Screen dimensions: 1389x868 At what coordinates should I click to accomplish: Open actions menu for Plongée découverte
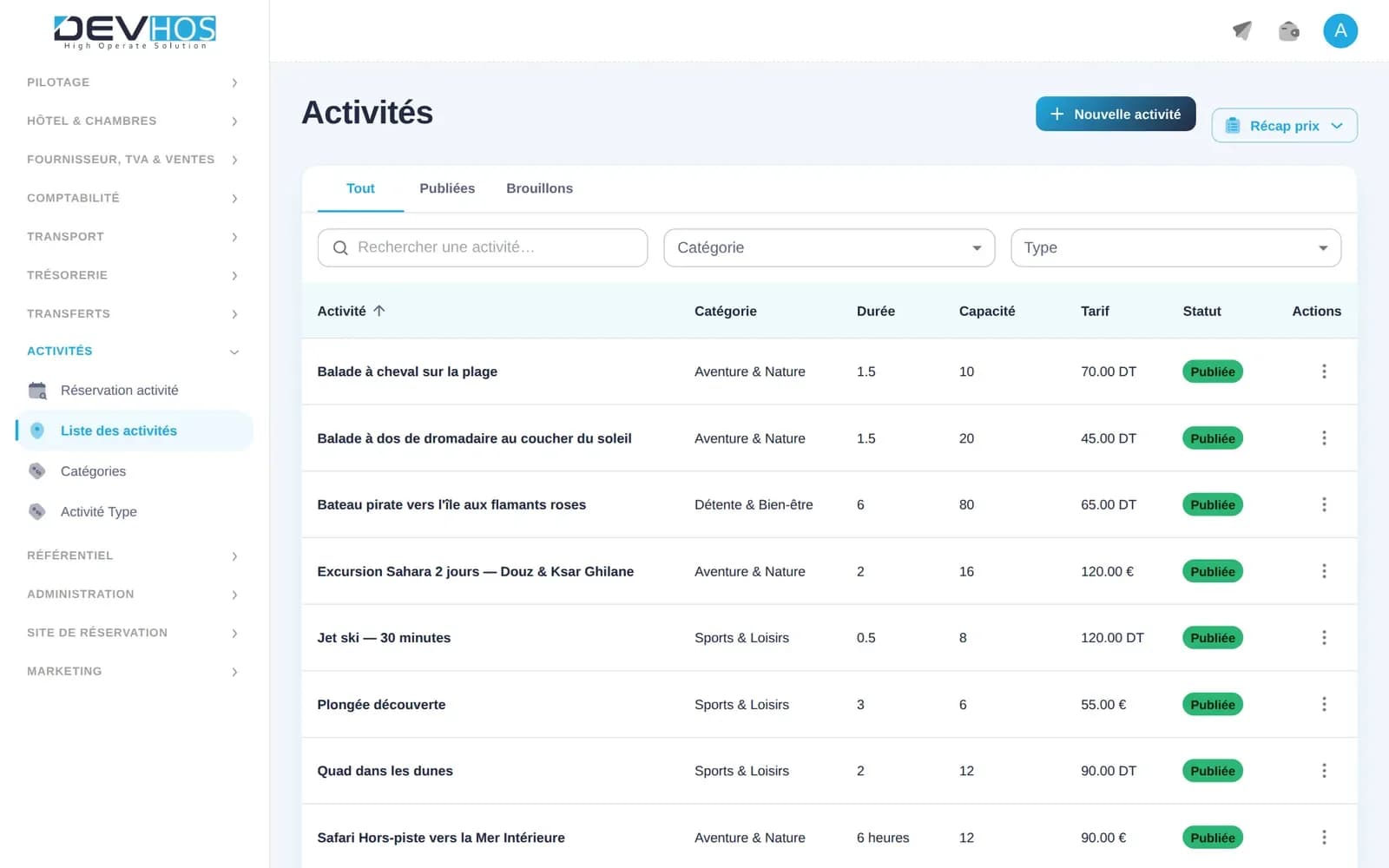click(x=1324, y=704)
